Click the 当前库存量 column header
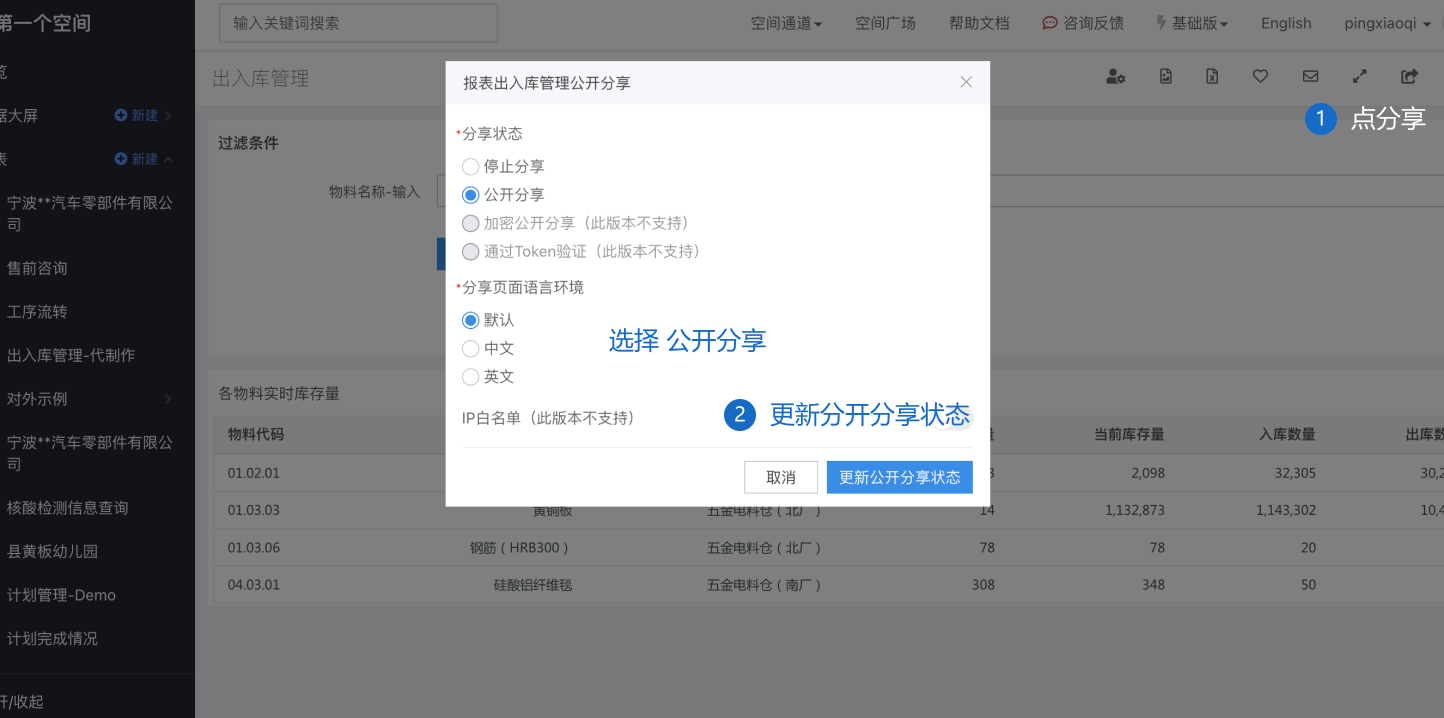1444x718 pixels. click(x=1129, y=434)
